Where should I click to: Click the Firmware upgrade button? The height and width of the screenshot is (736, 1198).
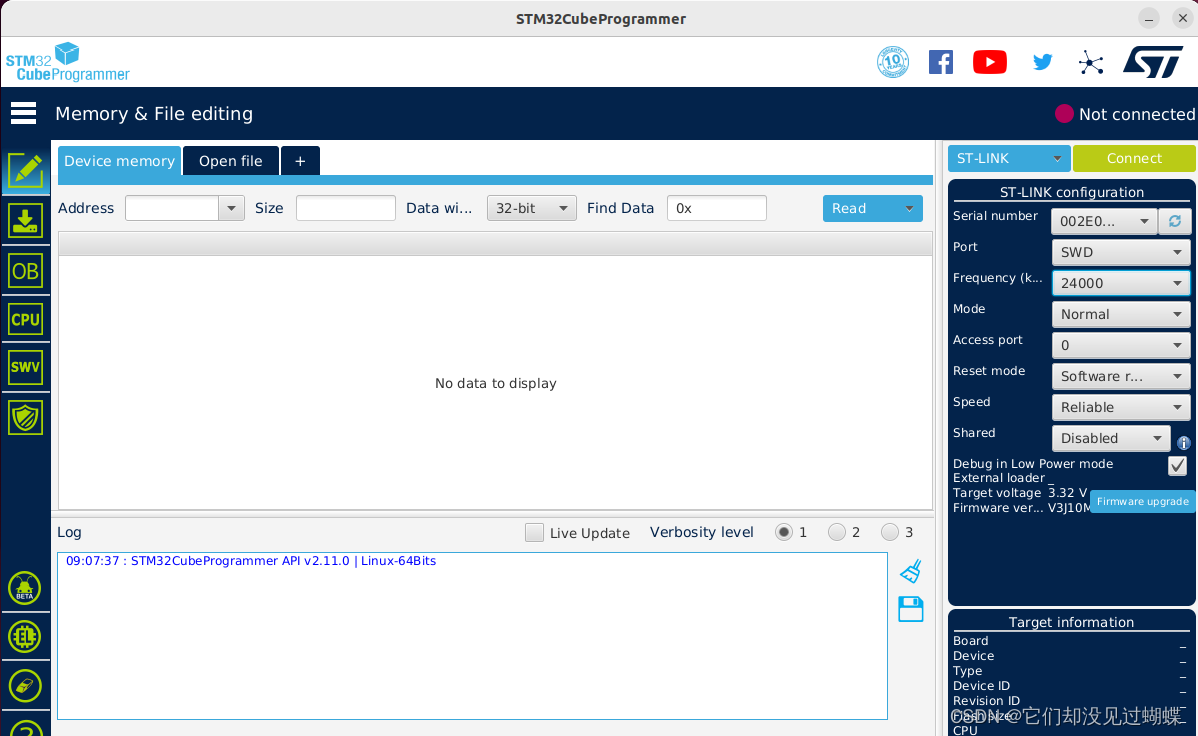tap(1142, 501)
